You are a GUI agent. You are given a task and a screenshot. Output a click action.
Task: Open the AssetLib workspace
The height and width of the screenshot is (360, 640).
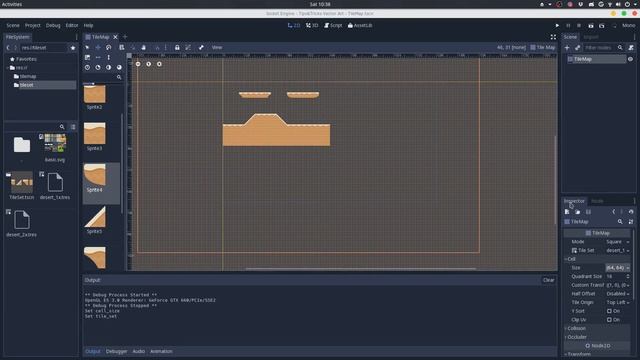360,25
